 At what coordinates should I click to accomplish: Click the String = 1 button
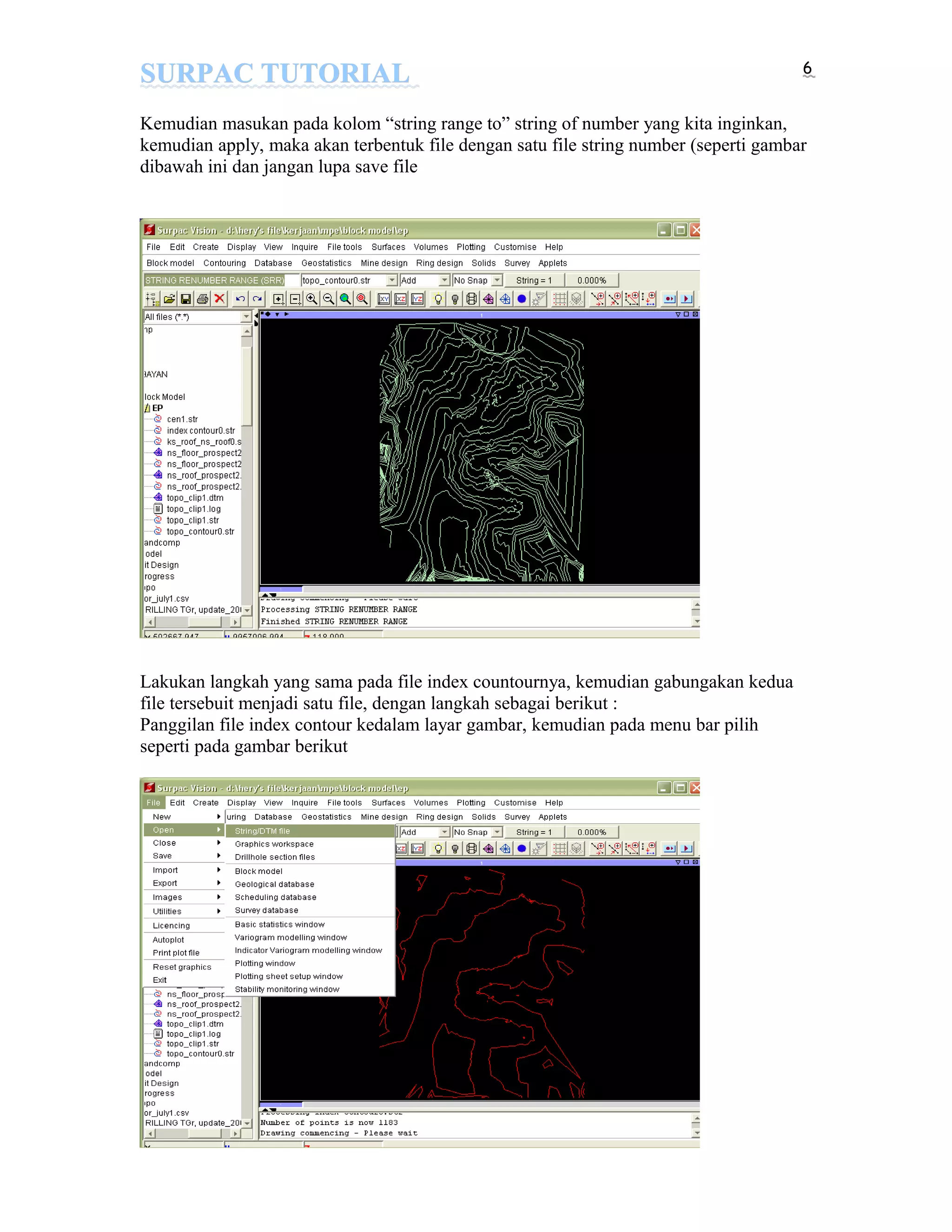[x=533, y=280]
